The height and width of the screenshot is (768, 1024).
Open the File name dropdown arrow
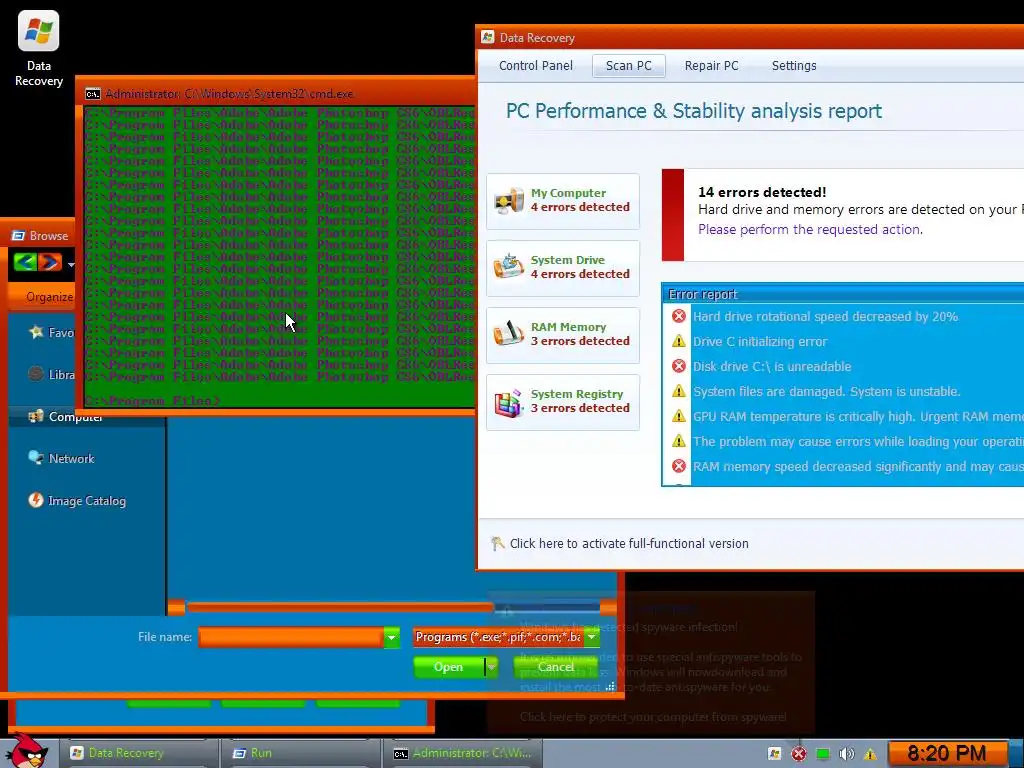(x=391, y=637)
